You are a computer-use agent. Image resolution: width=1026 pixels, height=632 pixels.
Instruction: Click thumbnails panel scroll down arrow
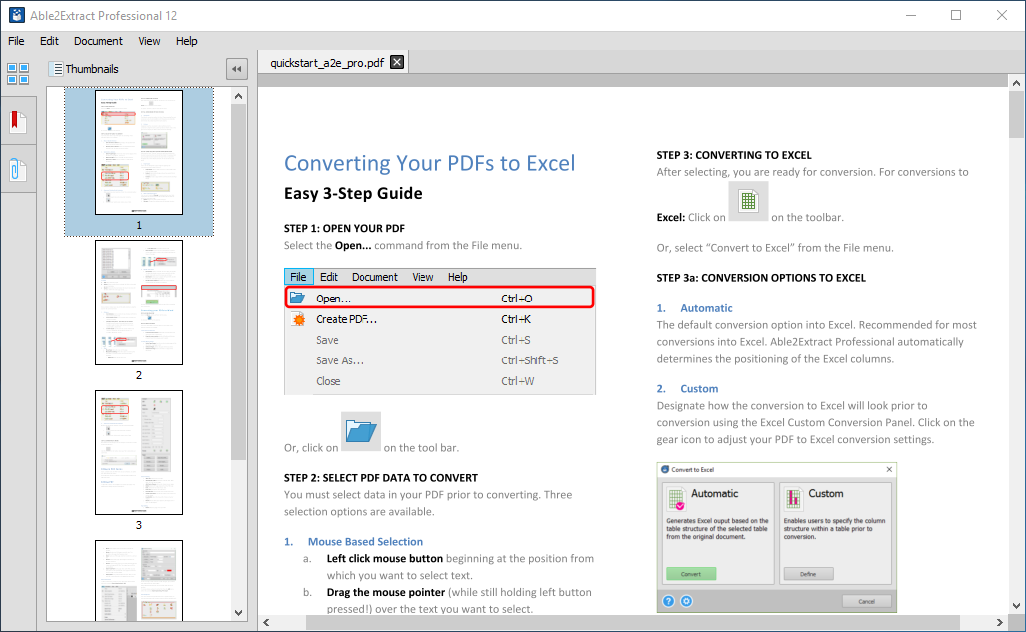[x=238, y=613]
